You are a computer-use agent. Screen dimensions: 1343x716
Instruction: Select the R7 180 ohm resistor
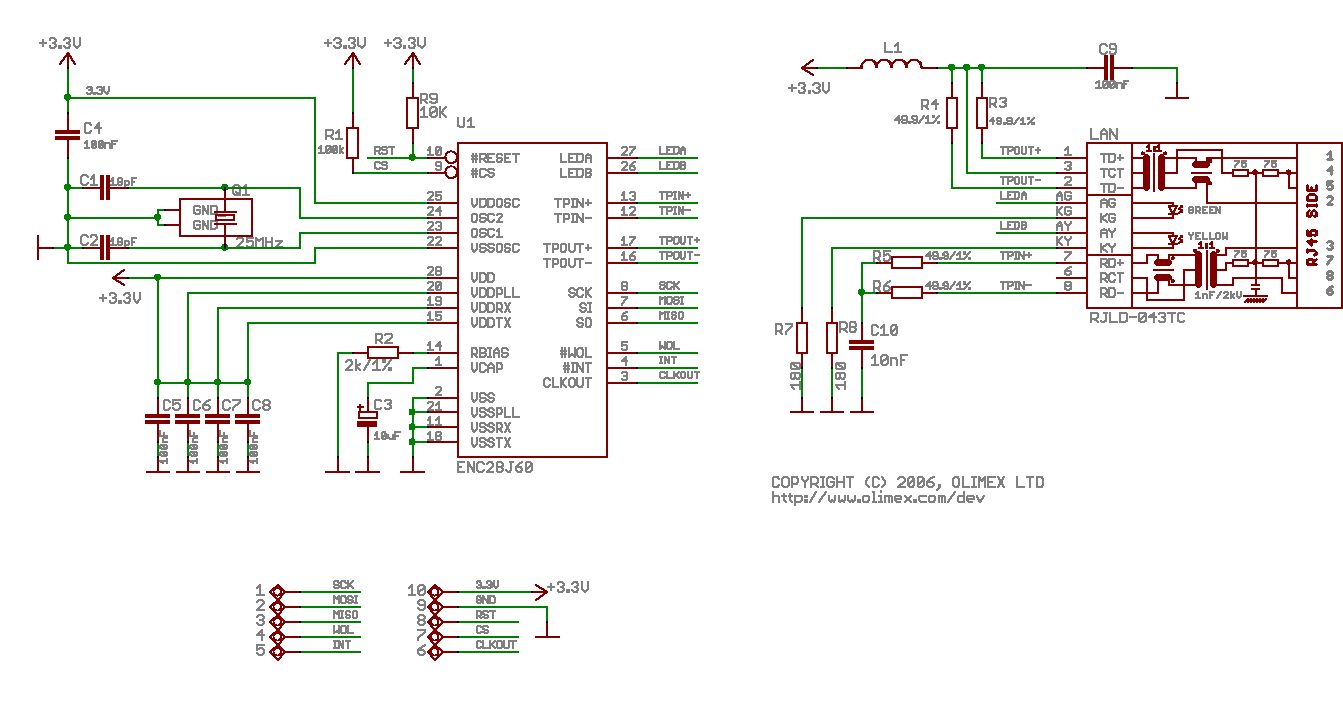(801, 338)
